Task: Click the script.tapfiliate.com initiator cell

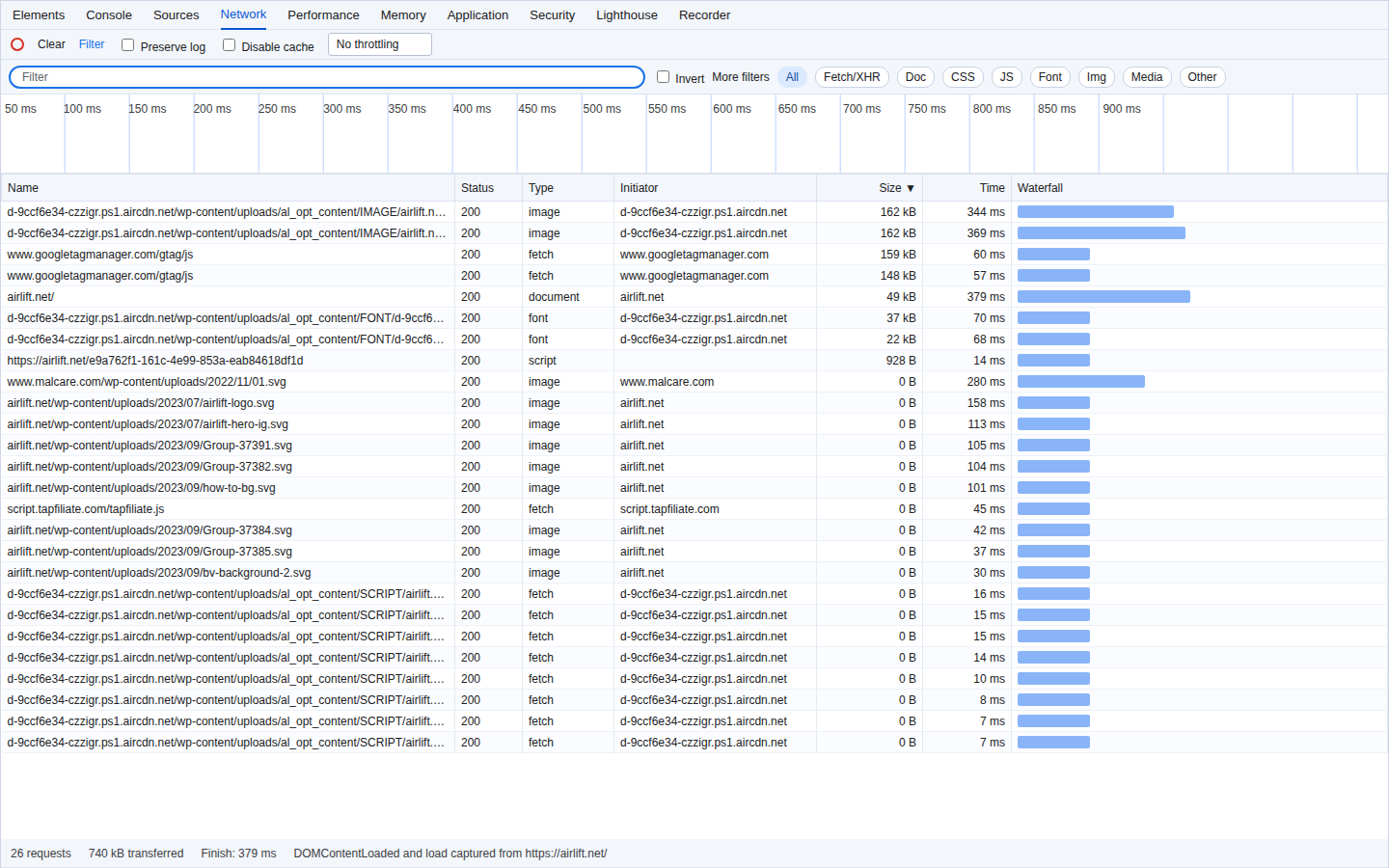Action: coord(715,509)
